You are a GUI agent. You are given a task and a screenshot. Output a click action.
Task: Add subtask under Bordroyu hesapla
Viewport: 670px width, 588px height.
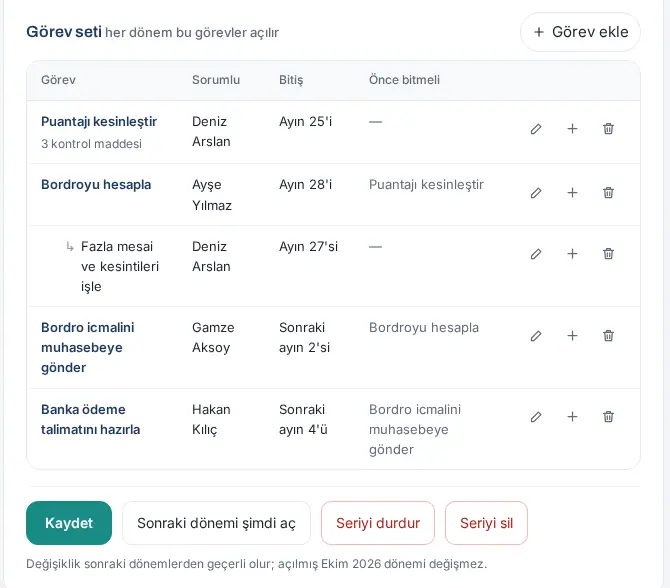point(572,193)
